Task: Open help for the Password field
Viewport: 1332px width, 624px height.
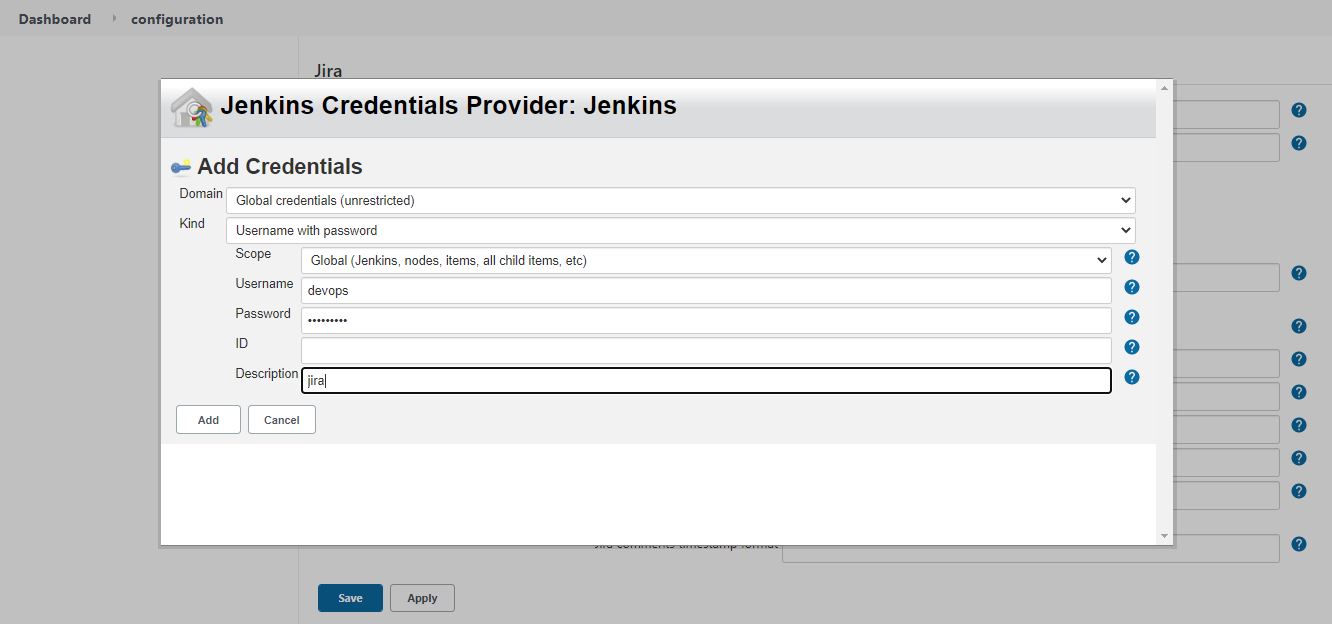Action: click(x=1132, y=317)
